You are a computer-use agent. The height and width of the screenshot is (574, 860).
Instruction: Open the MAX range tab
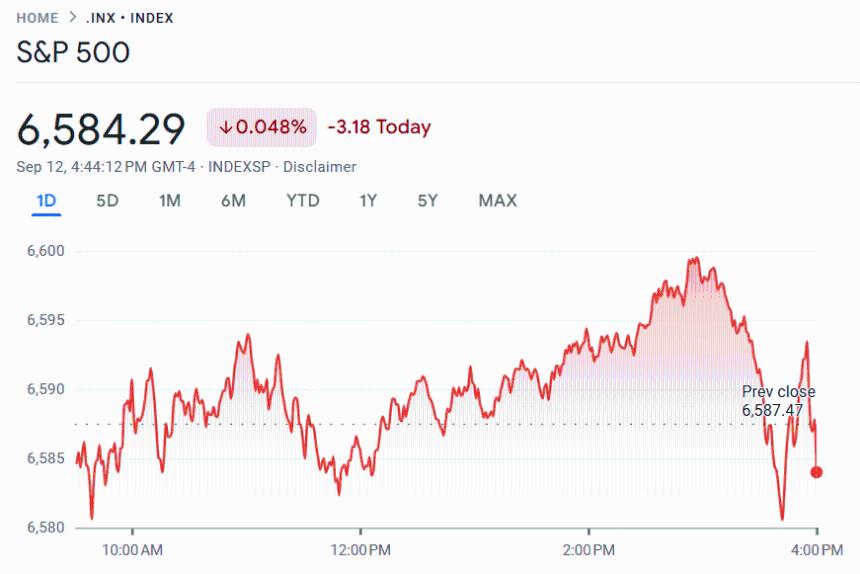coord(497,201)
